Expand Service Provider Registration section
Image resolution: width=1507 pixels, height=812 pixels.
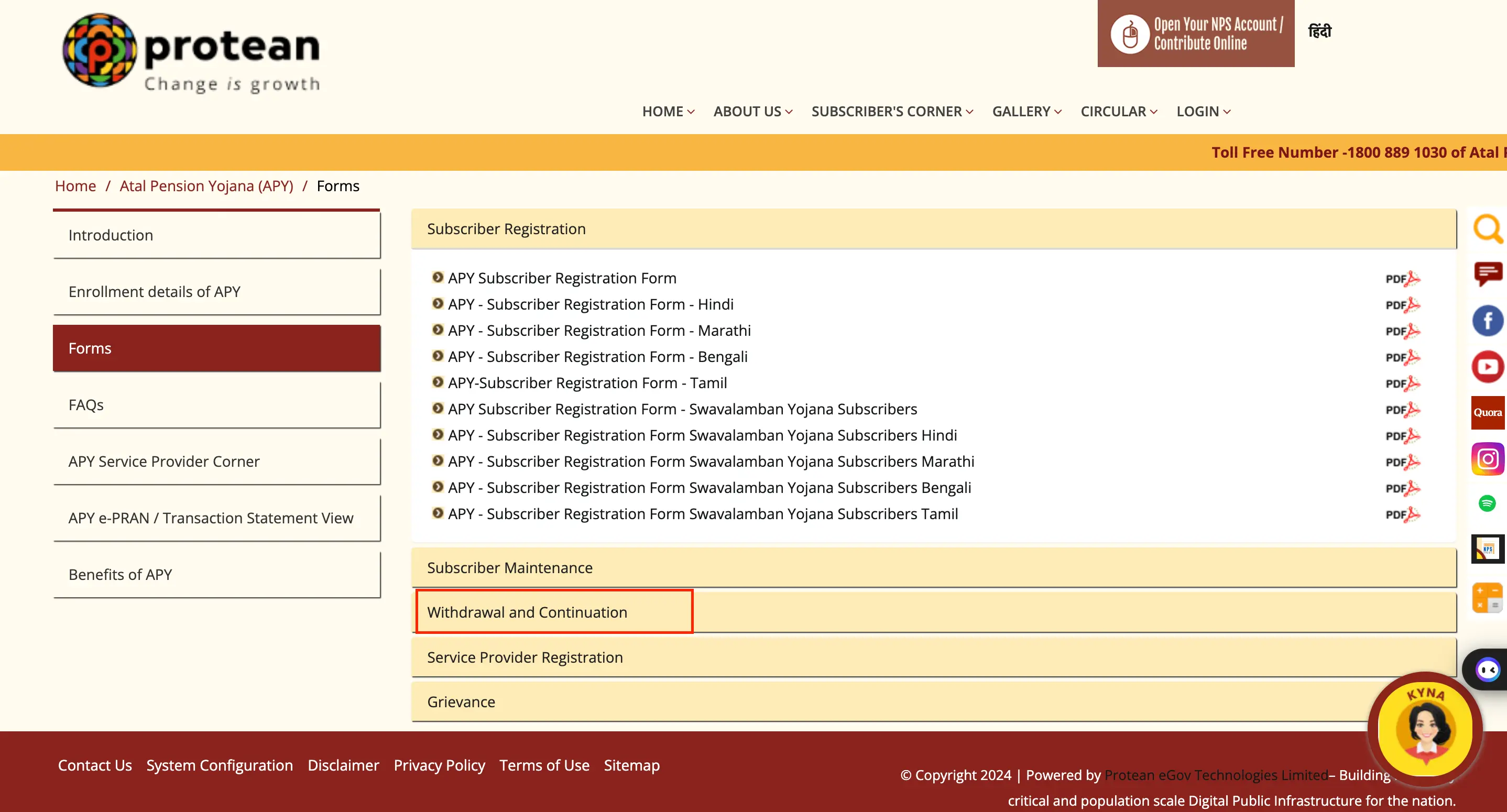tap(934, 657)
